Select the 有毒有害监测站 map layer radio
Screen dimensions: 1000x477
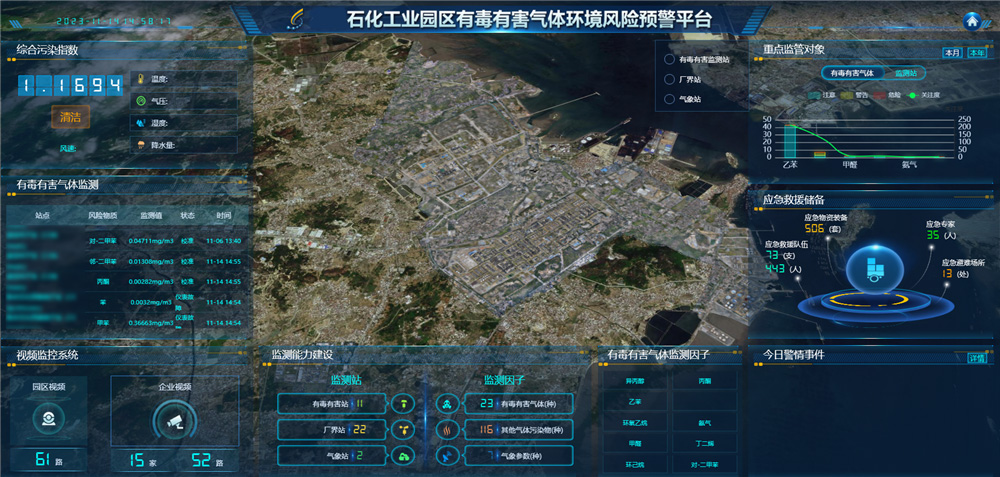669,60
